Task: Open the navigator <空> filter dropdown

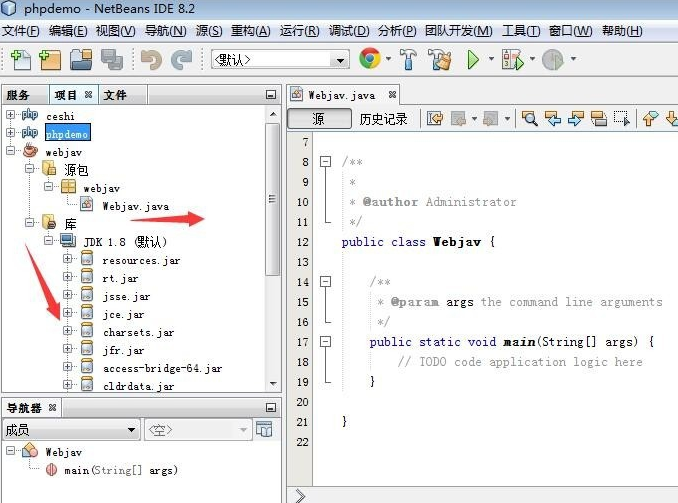Action: click(198, 429)
